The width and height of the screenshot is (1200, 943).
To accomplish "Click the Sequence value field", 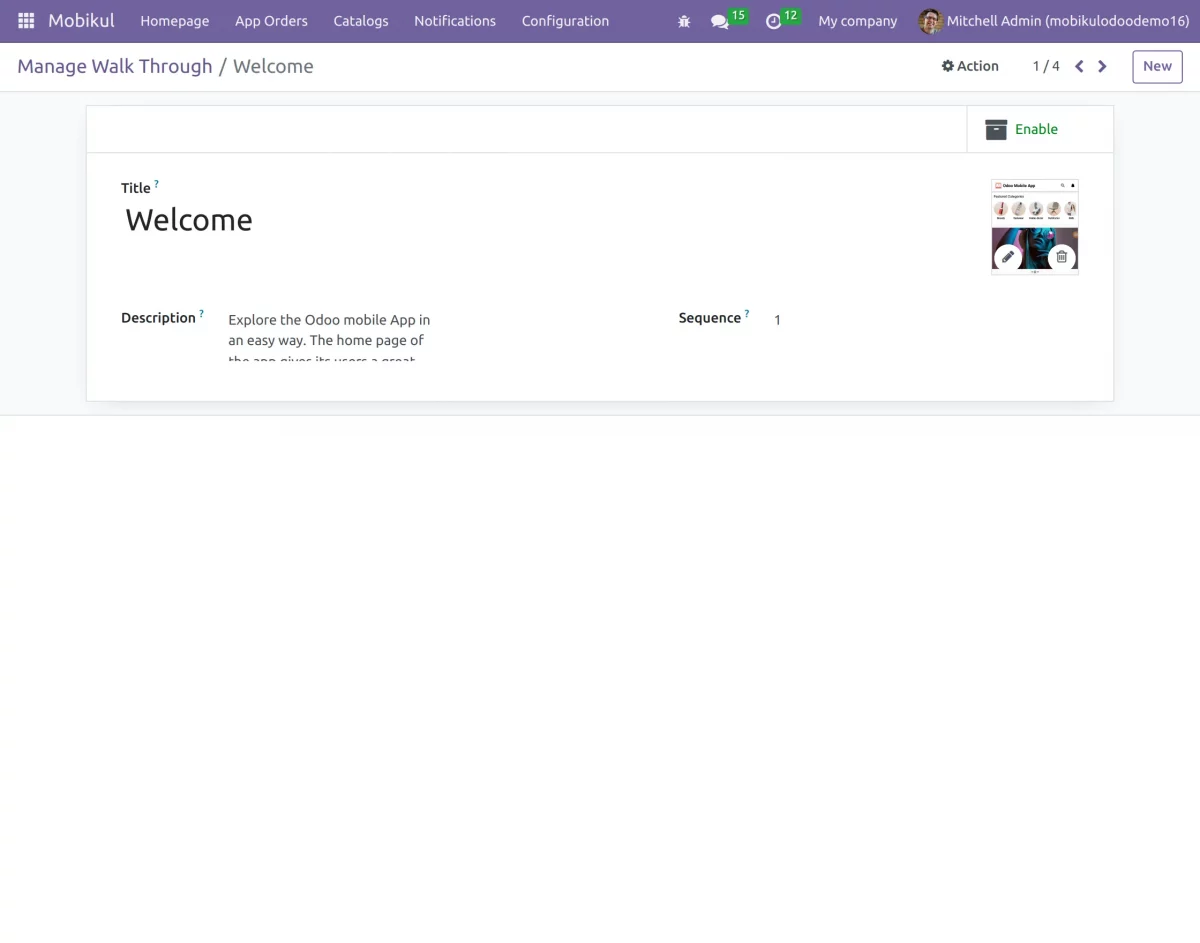I will pyautogui.click(x=777, y=319).
